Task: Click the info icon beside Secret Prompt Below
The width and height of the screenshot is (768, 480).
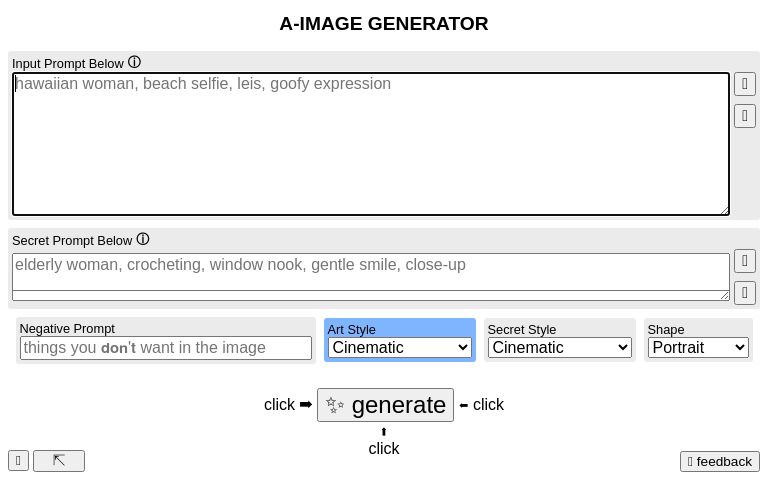Action: [143, 240]
